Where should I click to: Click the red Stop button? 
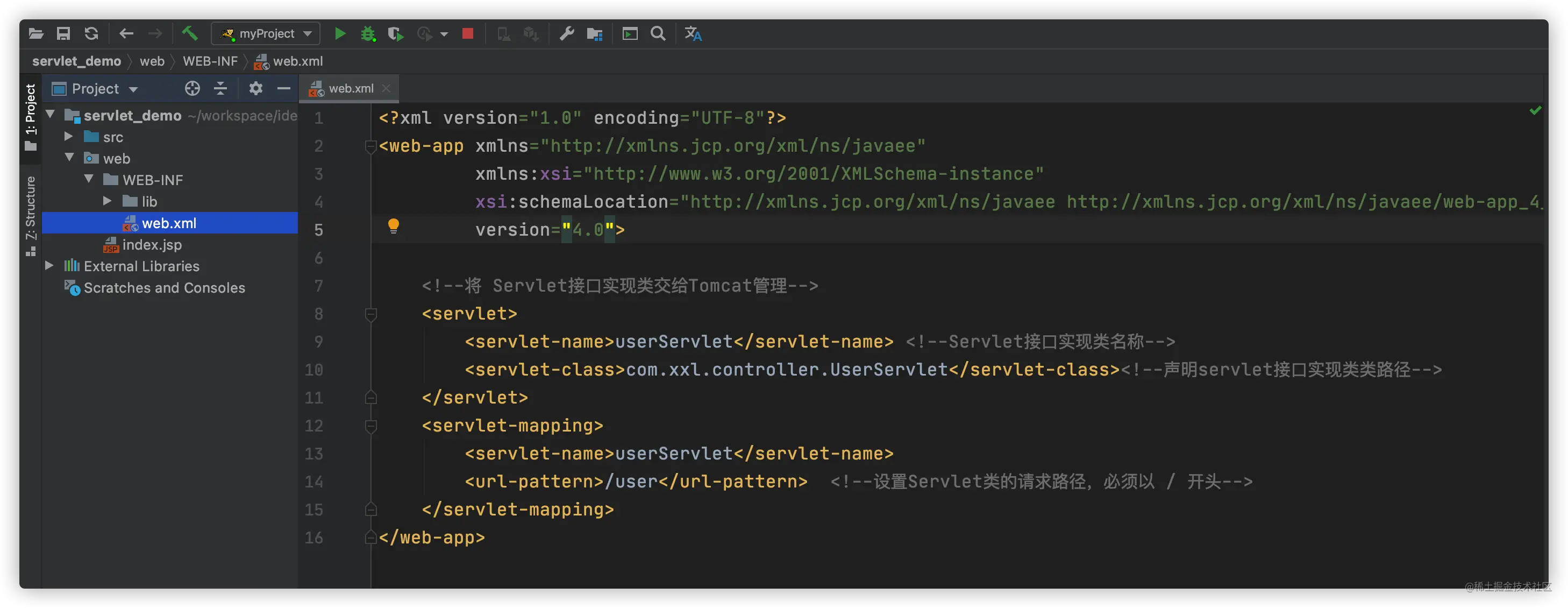click(x=467, y=33)
